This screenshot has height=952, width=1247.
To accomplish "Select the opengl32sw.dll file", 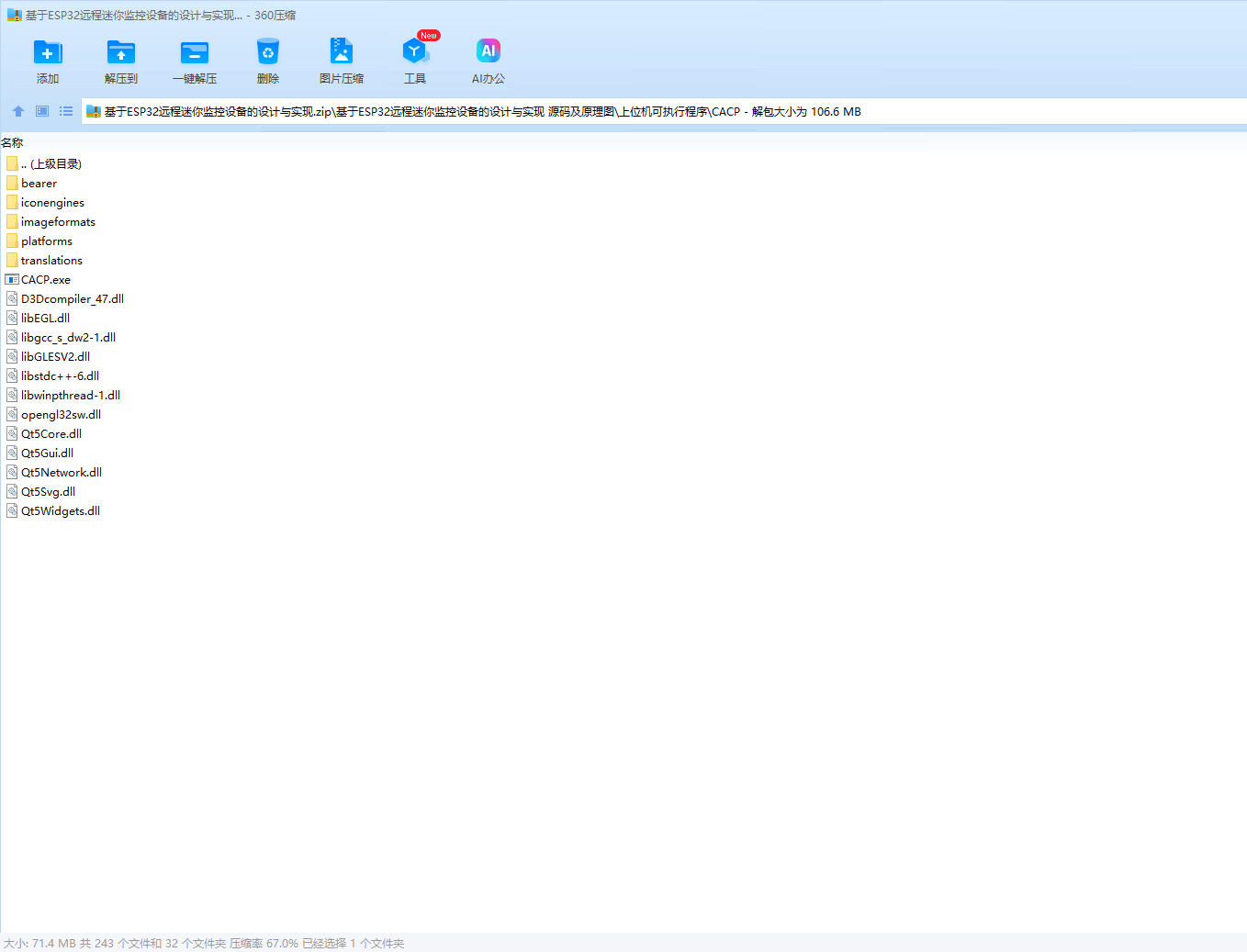I will click(x=53, y=415).
